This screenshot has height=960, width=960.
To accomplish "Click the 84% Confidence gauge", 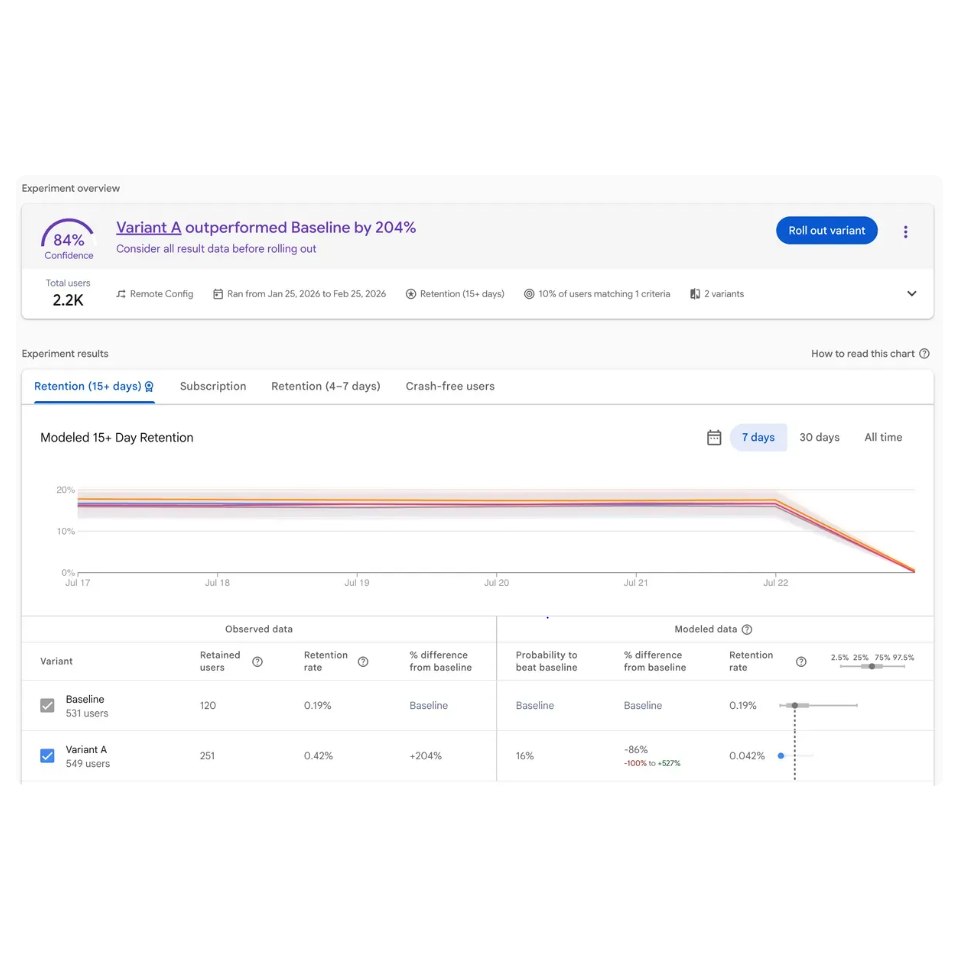I will point(68,239).
